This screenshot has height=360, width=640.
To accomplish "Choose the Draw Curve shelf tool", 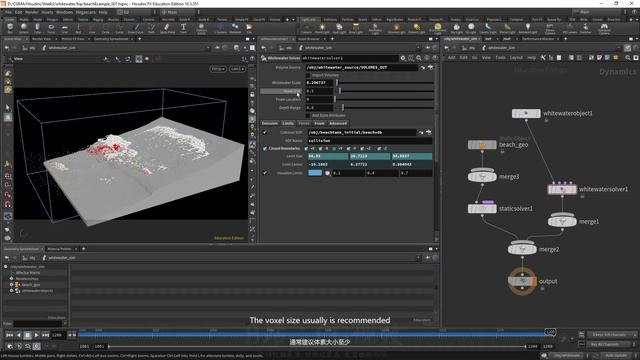I will [x=136, y=28].
